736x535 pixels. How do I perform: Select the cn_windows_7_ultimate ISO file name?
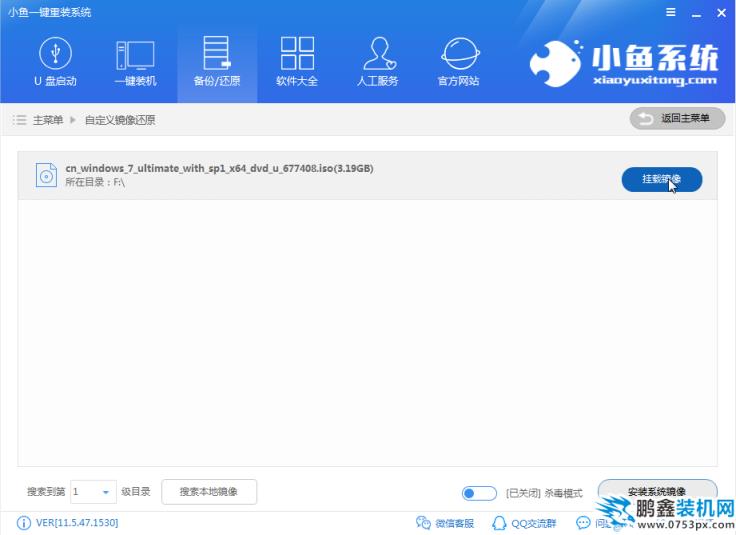coord(219,168)
